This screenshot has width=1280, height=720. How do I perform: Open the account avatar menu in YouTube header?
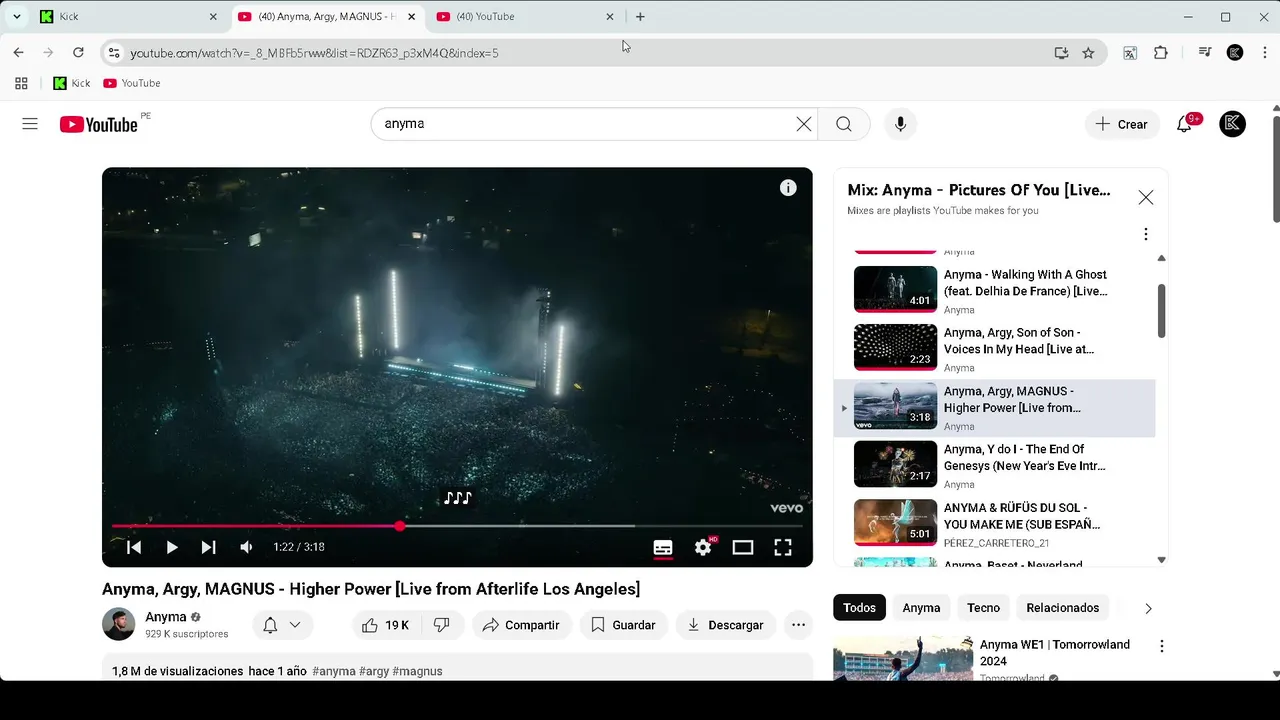point(1233,124)
